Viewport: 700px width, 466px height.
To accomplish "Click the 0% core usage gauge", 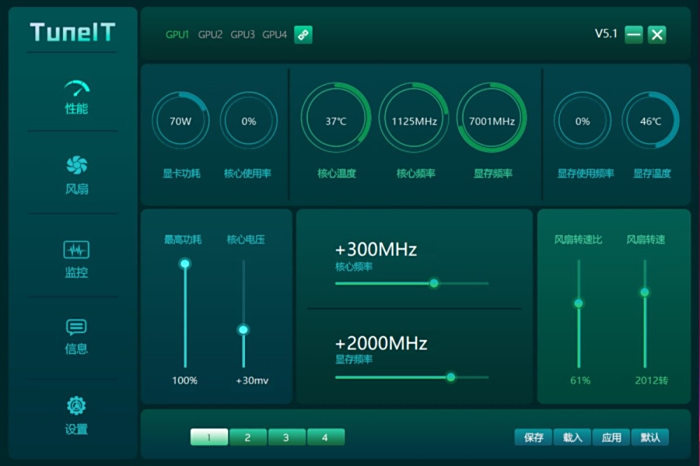I will click(249, 121).
